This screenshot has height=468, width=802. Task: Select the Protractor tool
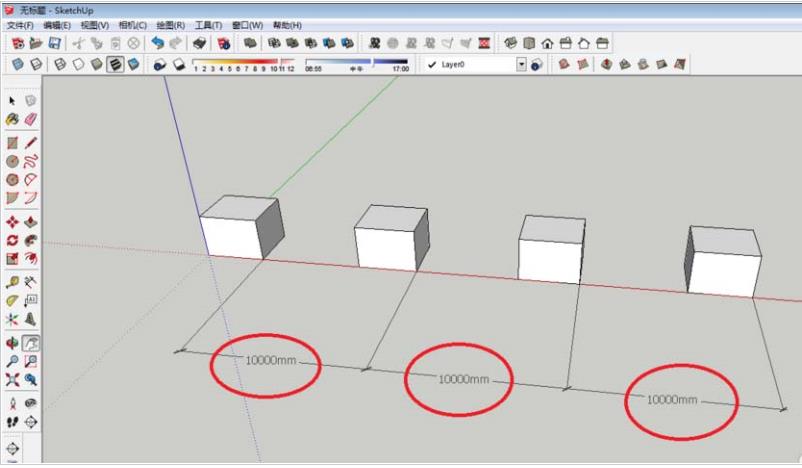click(12, 301)
